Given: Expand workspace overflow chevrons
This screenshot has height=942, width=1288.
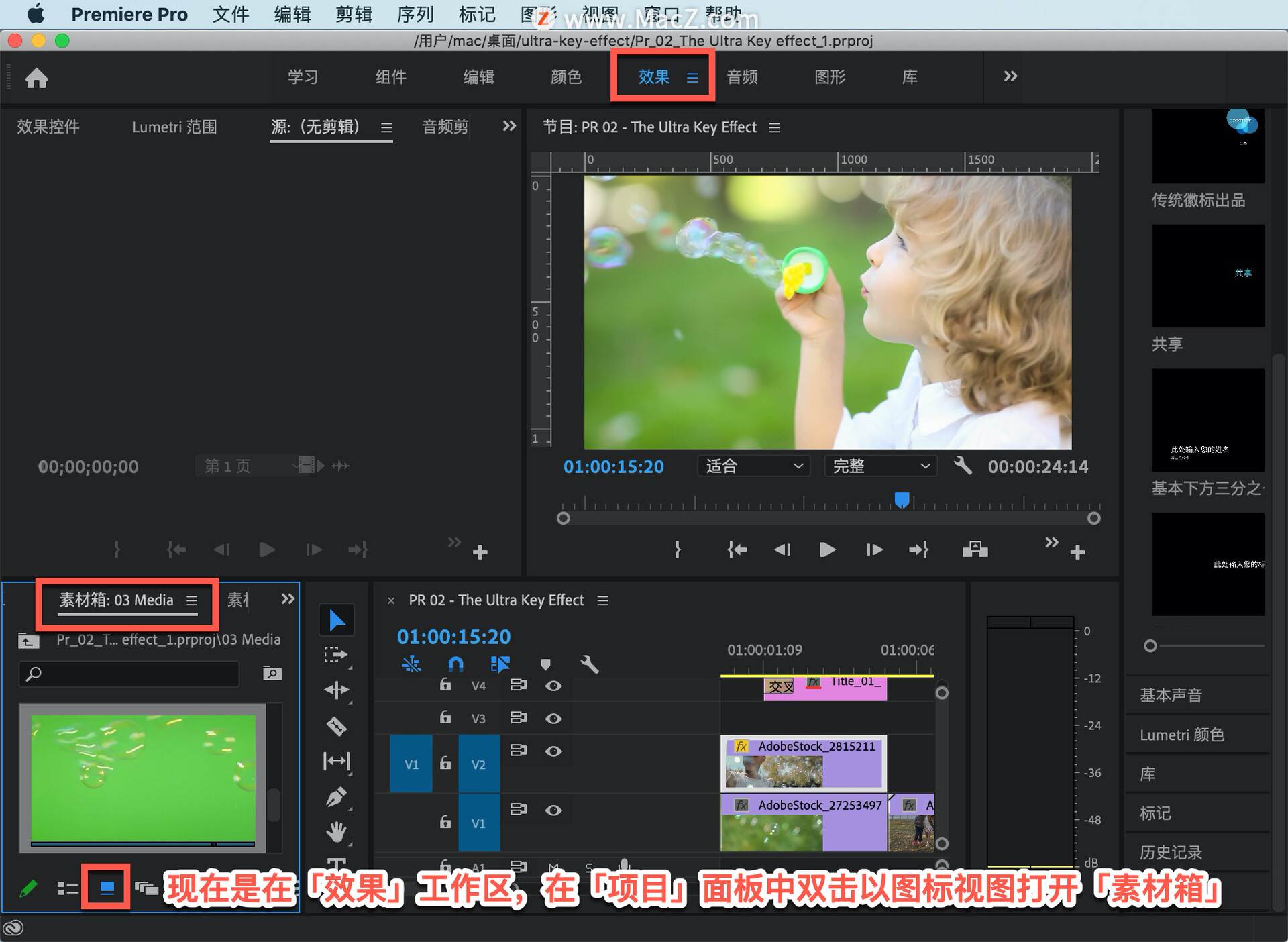Looking at the screenshot, I should [1010, 76].
